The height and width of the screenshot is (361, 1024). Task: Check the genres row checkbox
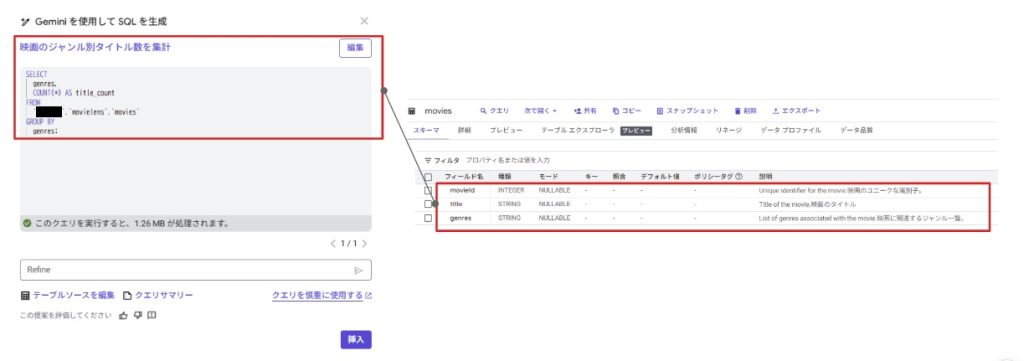pos(428,218)
